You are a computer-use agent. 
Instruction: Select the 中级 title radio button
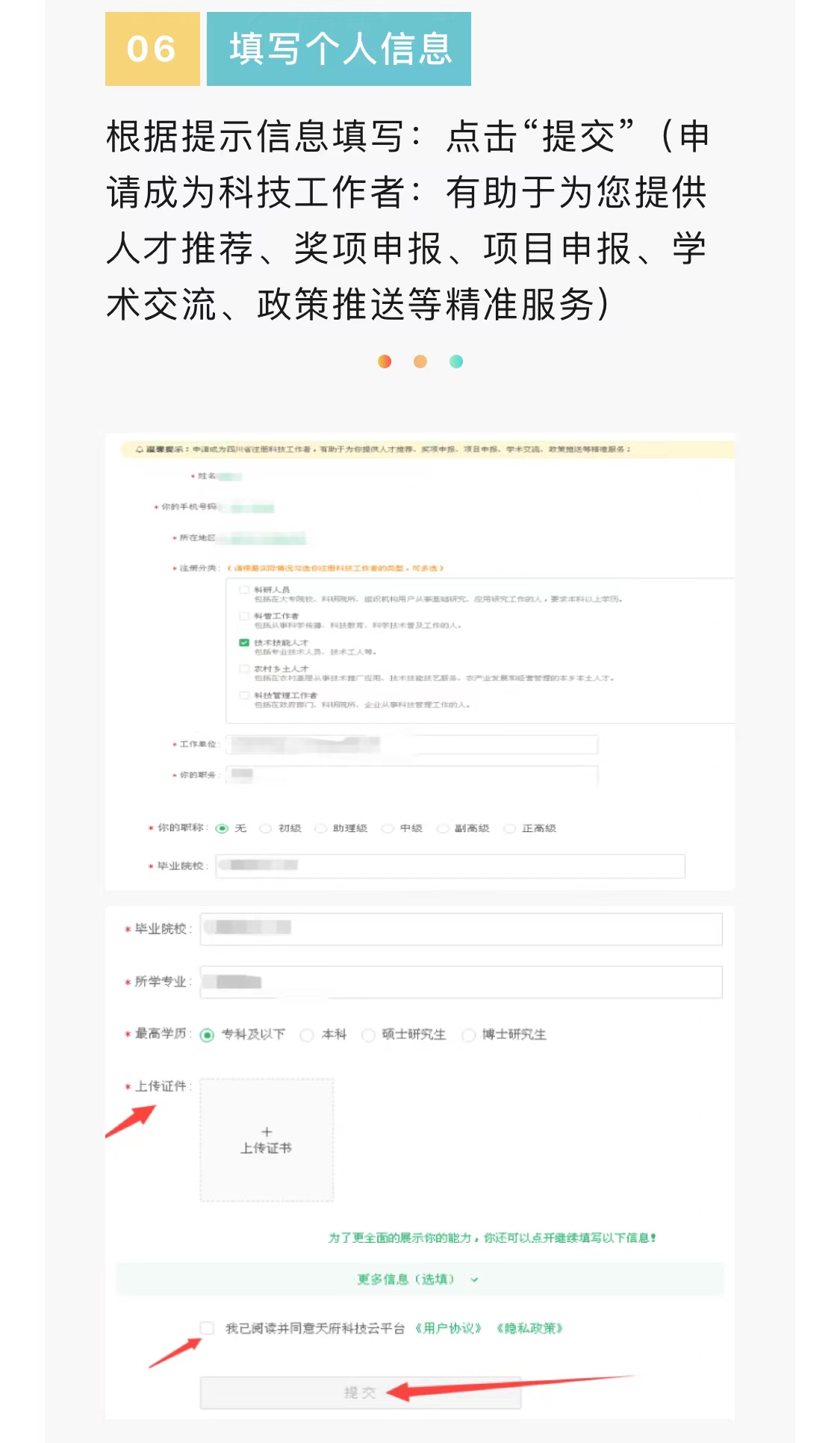coord(387,828)
